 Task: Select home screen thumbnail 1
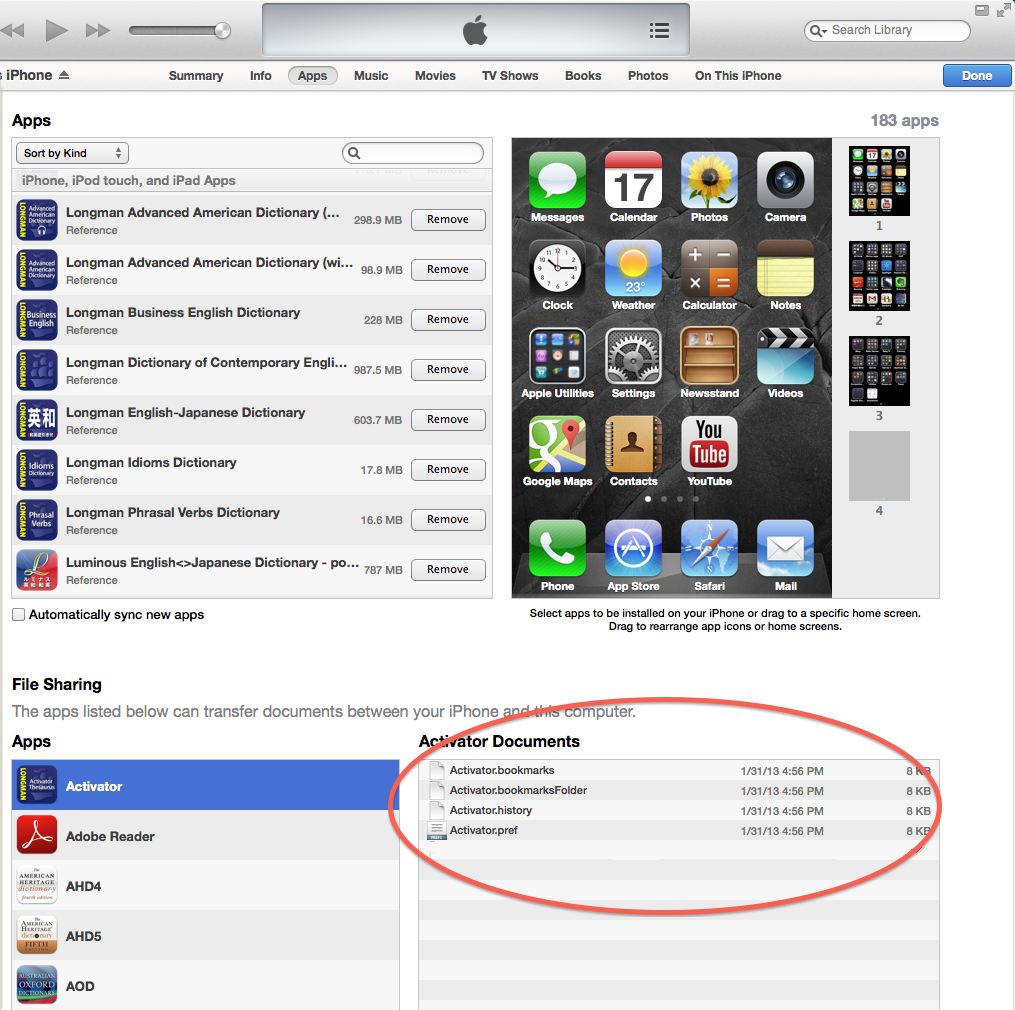879,181
